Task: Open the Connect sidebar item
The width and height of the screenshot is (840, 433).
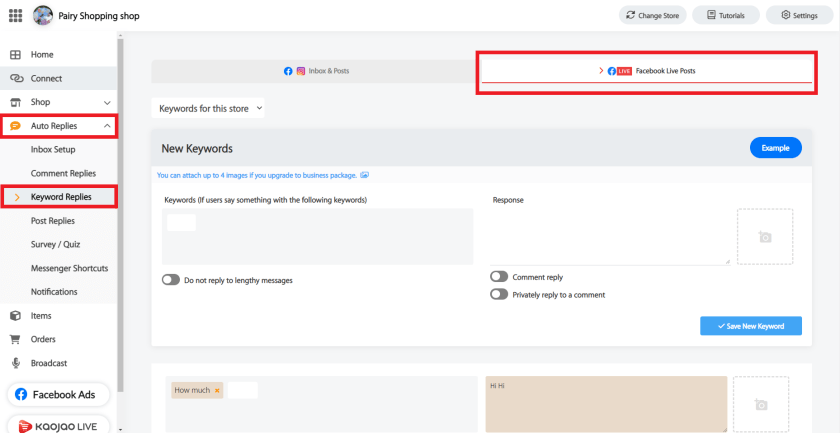Action: [x=58, y=78]
